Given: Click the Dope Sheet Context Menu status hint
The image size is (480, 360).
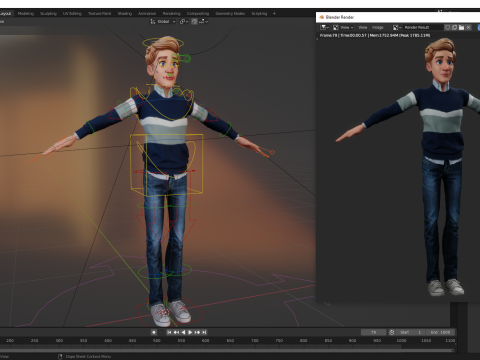Looking at the screenshot, I should click(x=88, y=357).
